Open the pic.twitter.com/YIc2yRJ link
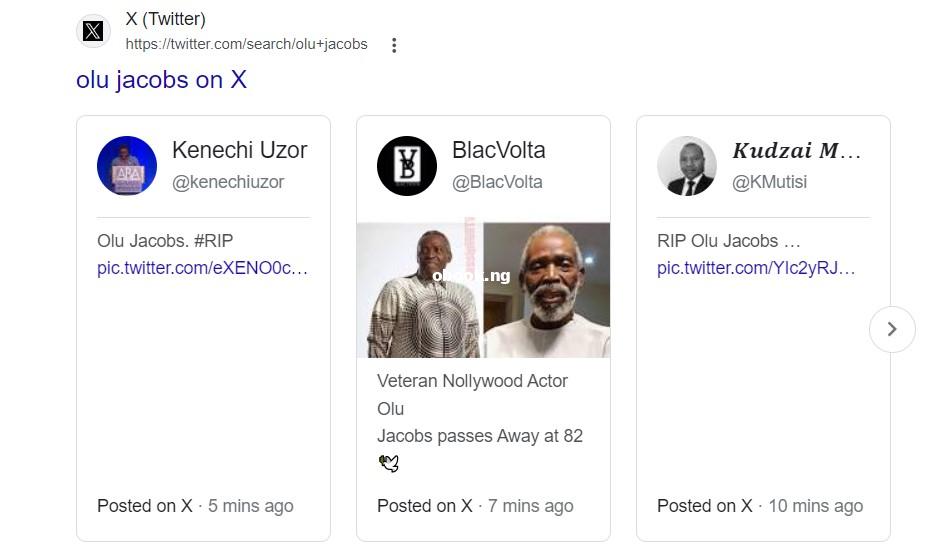This screenshot has width=943, height=554. (756, 268)
